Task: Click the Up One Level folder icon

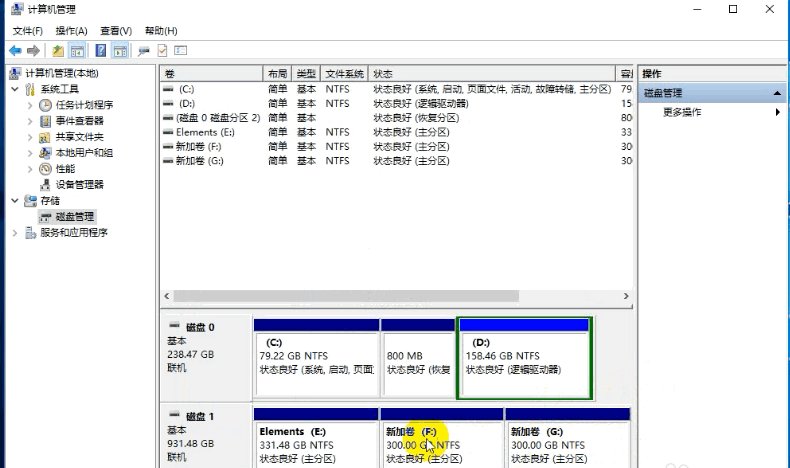Action: 58,50
